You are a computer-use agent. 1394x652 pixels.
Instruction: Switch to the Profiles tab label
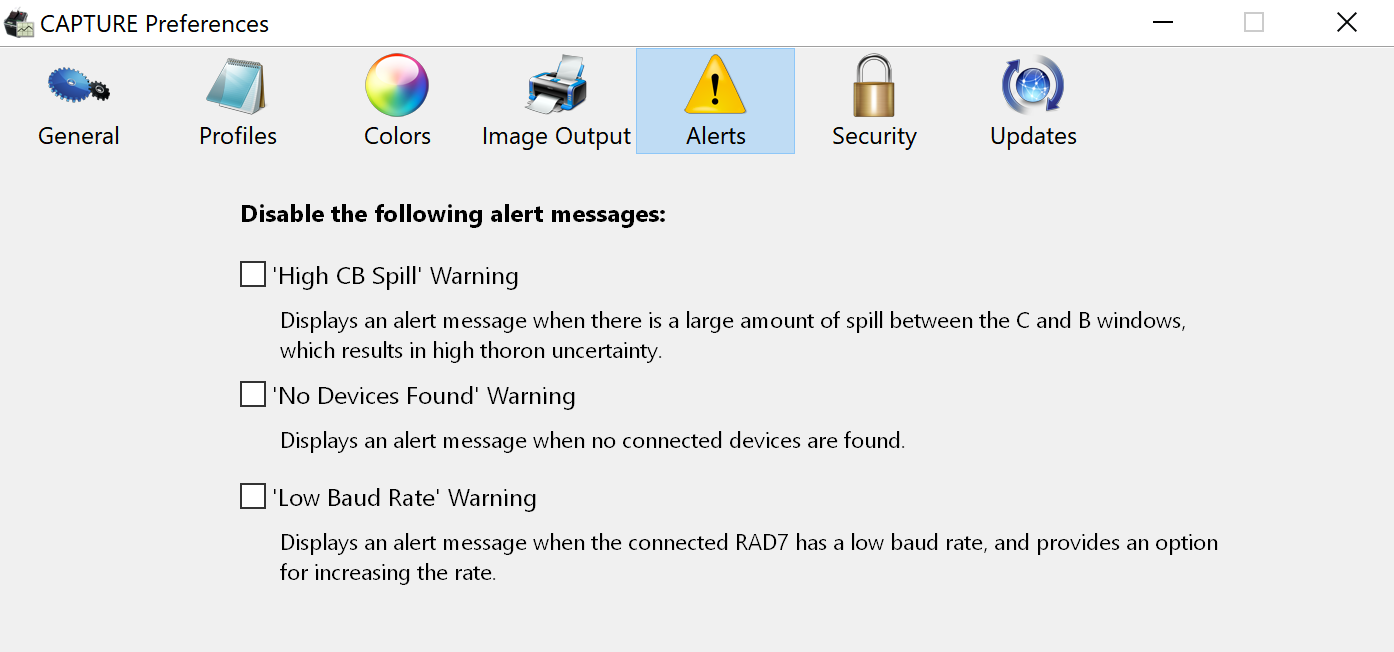coord(237,136)
